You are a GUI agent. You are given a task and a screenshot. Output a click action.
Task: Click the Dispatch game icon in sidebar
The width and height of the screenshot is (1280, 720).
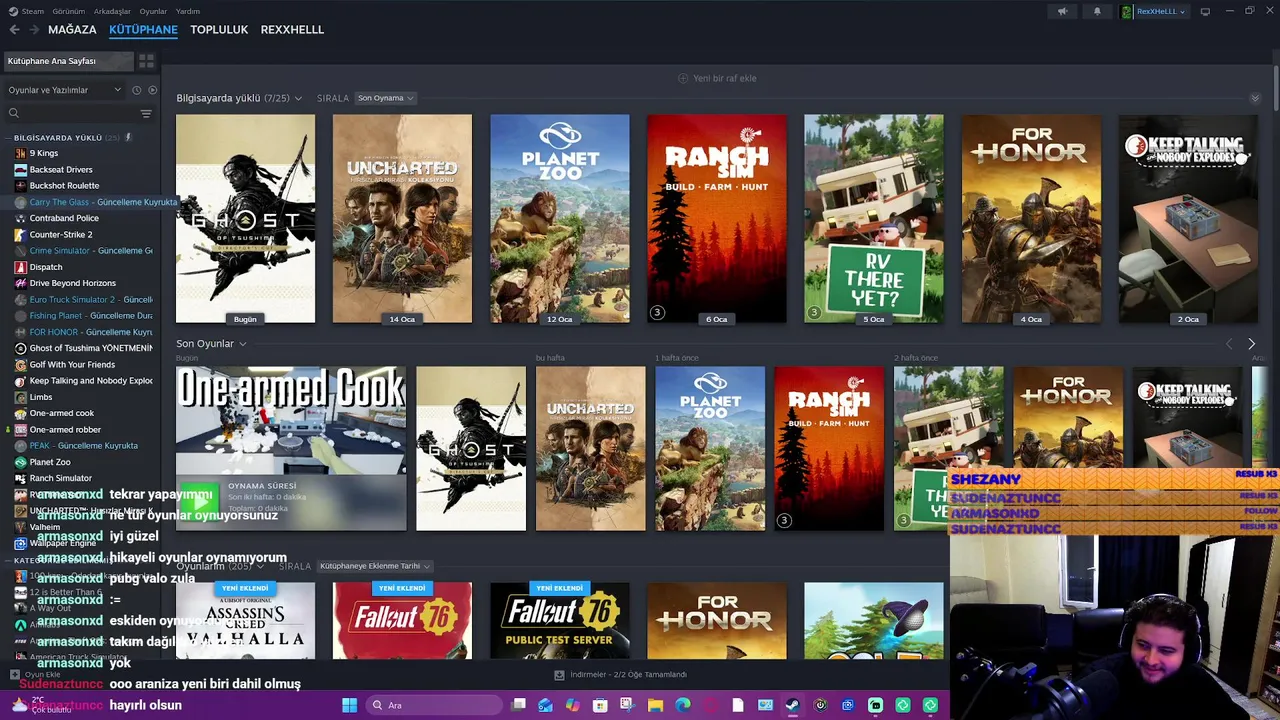[20, 267]
